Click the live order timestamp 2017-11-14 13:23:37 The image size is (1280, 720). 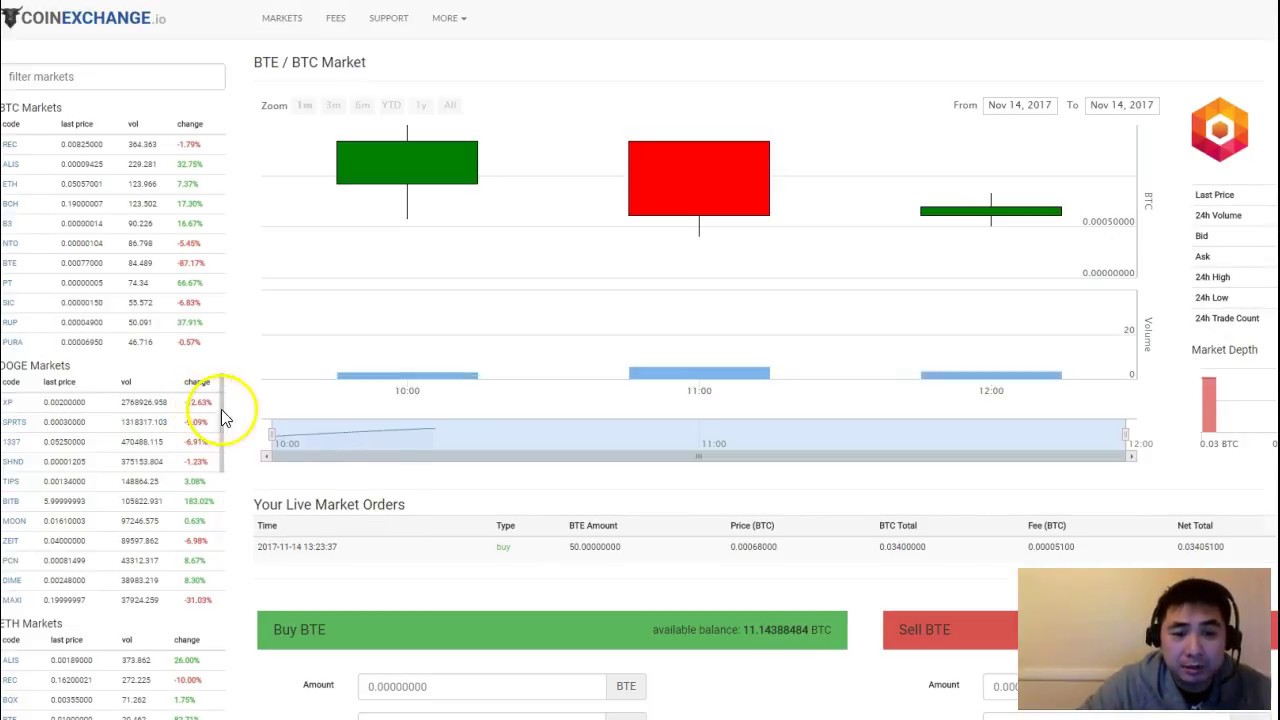(x=297, y=547)
